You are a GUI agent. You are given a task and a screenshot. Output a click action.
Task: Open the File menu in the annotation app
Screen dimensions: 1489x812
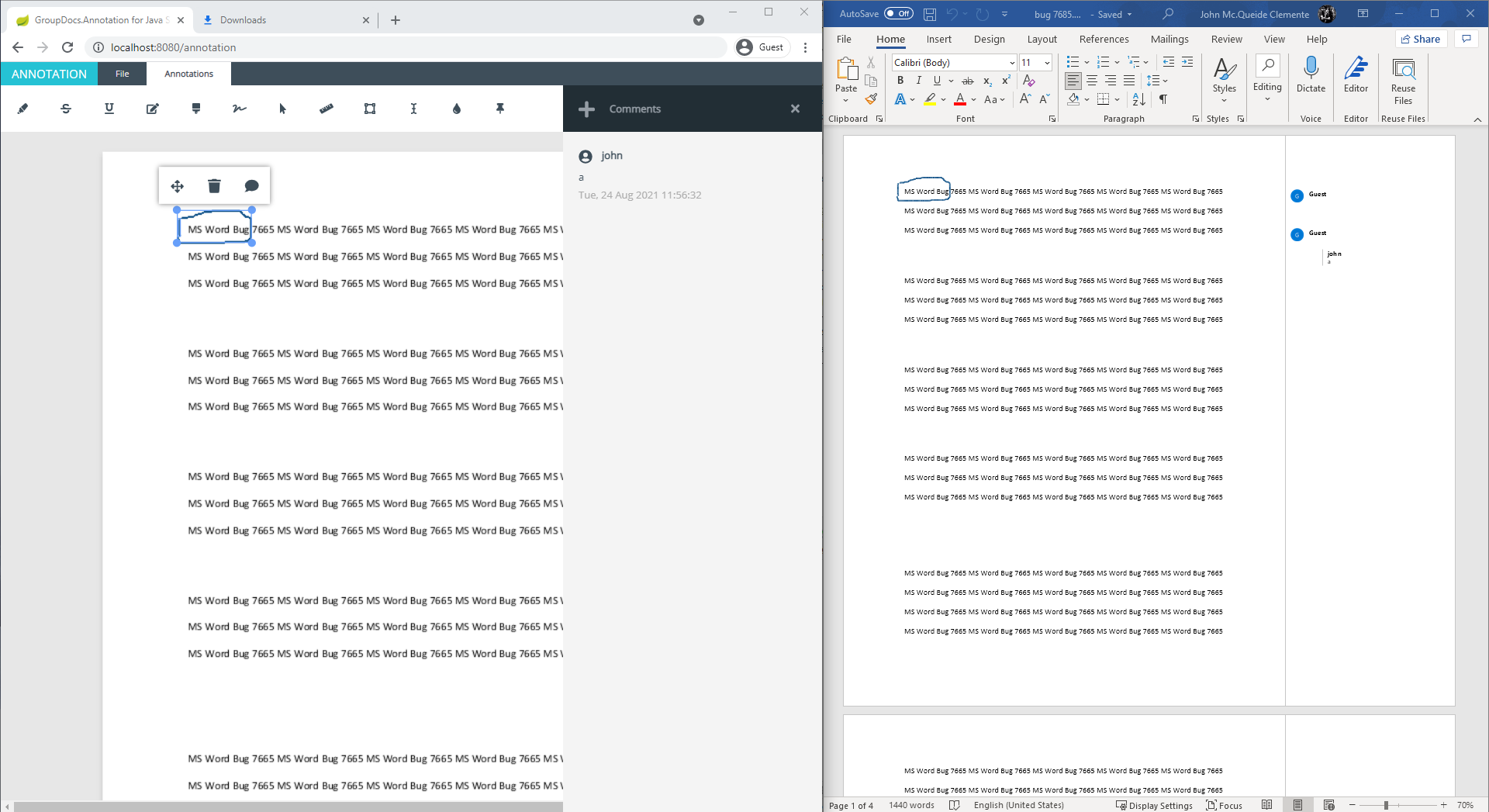[x=122, y=74]
